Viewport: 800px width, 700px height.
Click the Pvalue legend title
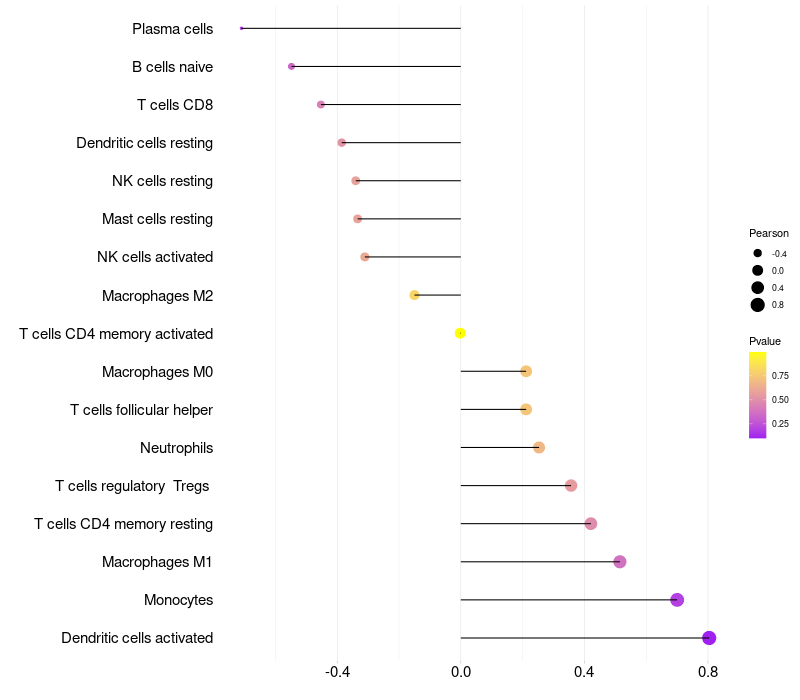click(765, 341)
